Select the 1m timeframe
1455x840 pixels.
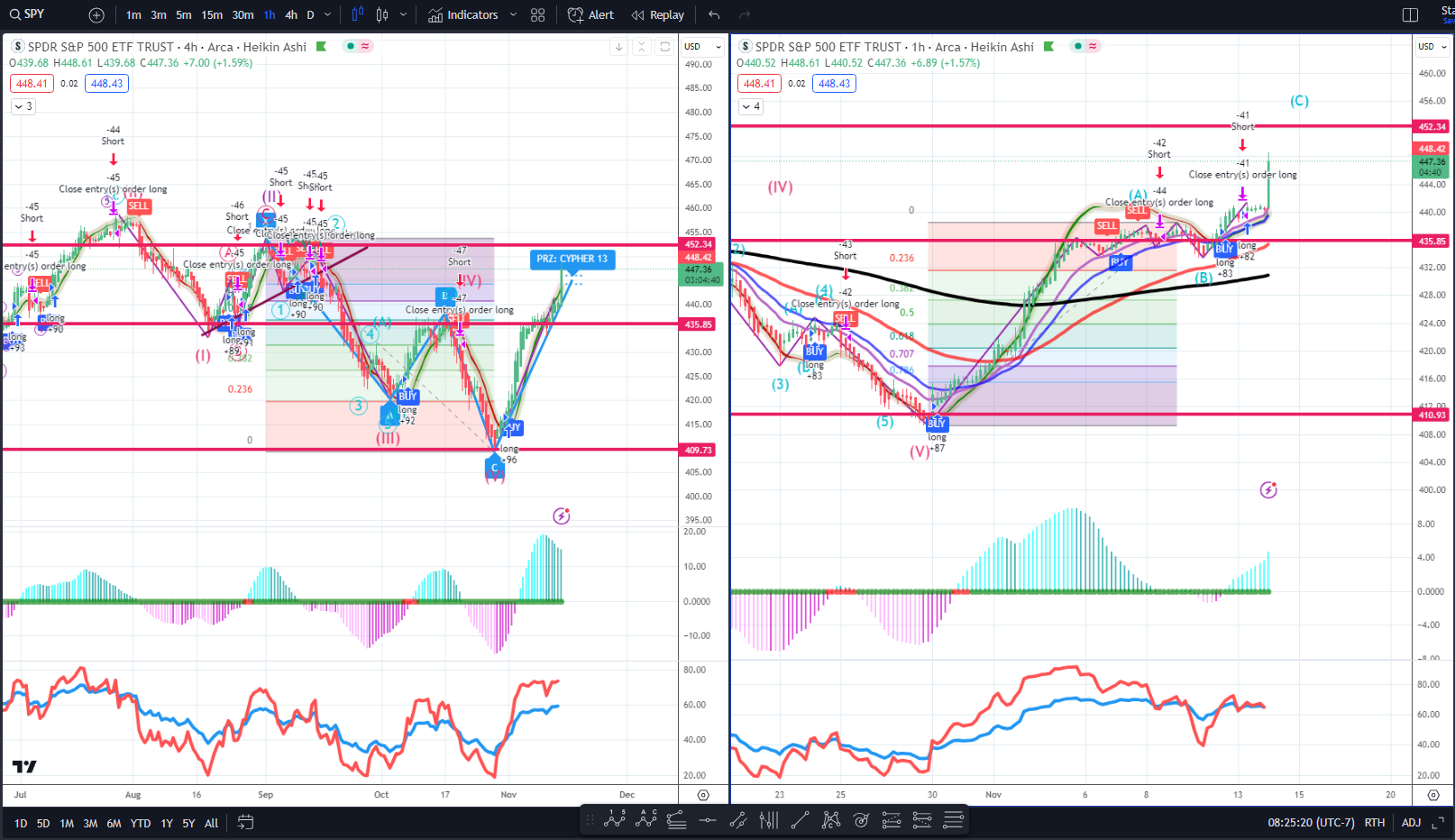pyautogui.click(x=133, y=15)
